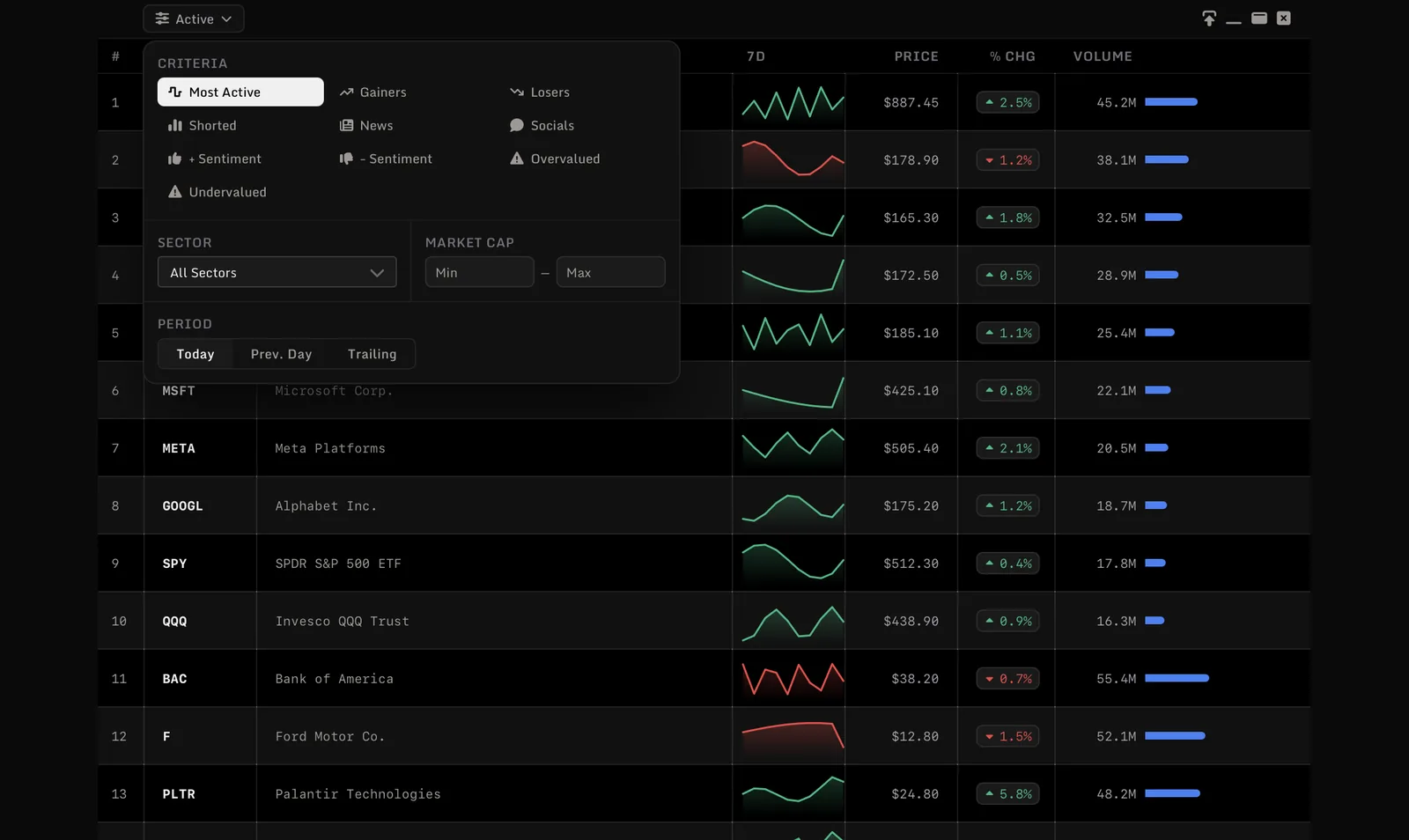Viewport: 1409px width, 840px height.
Task: Pick the - Sentiment criteria
Action: 386,159
